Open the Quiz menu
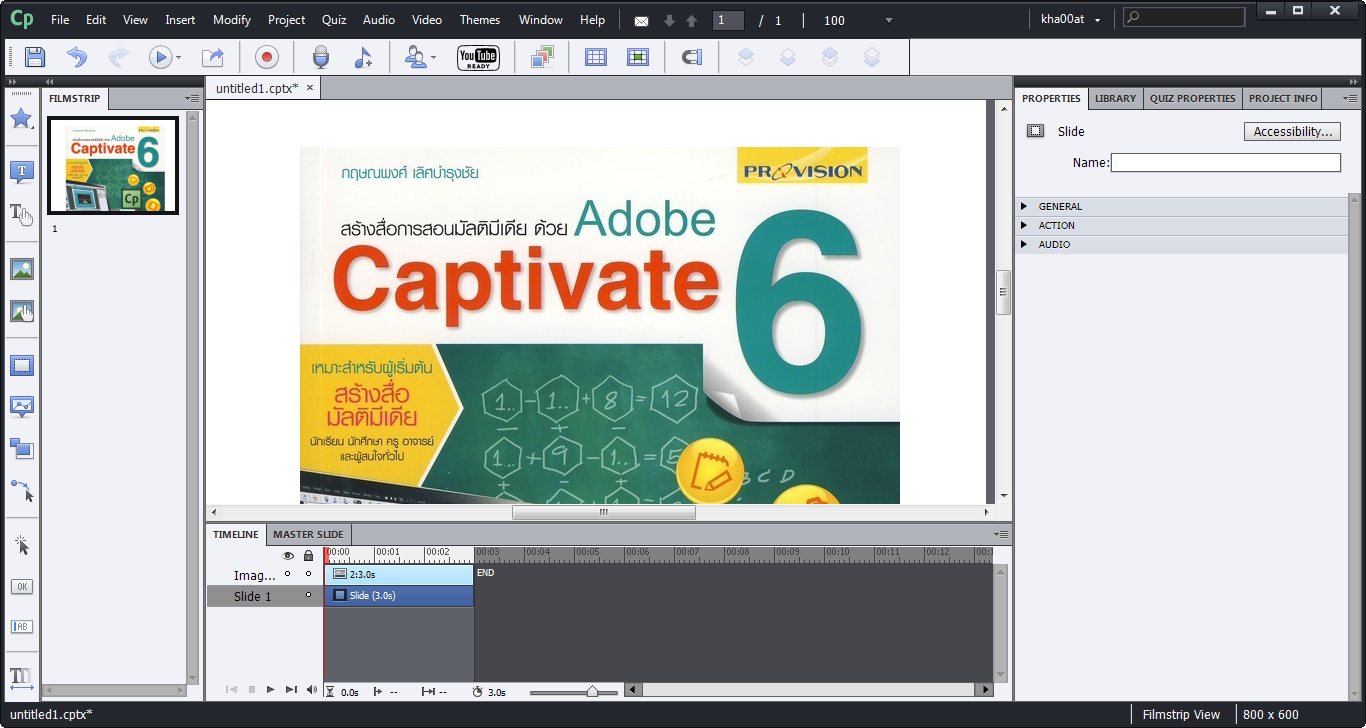 click(x=334, y=19)
